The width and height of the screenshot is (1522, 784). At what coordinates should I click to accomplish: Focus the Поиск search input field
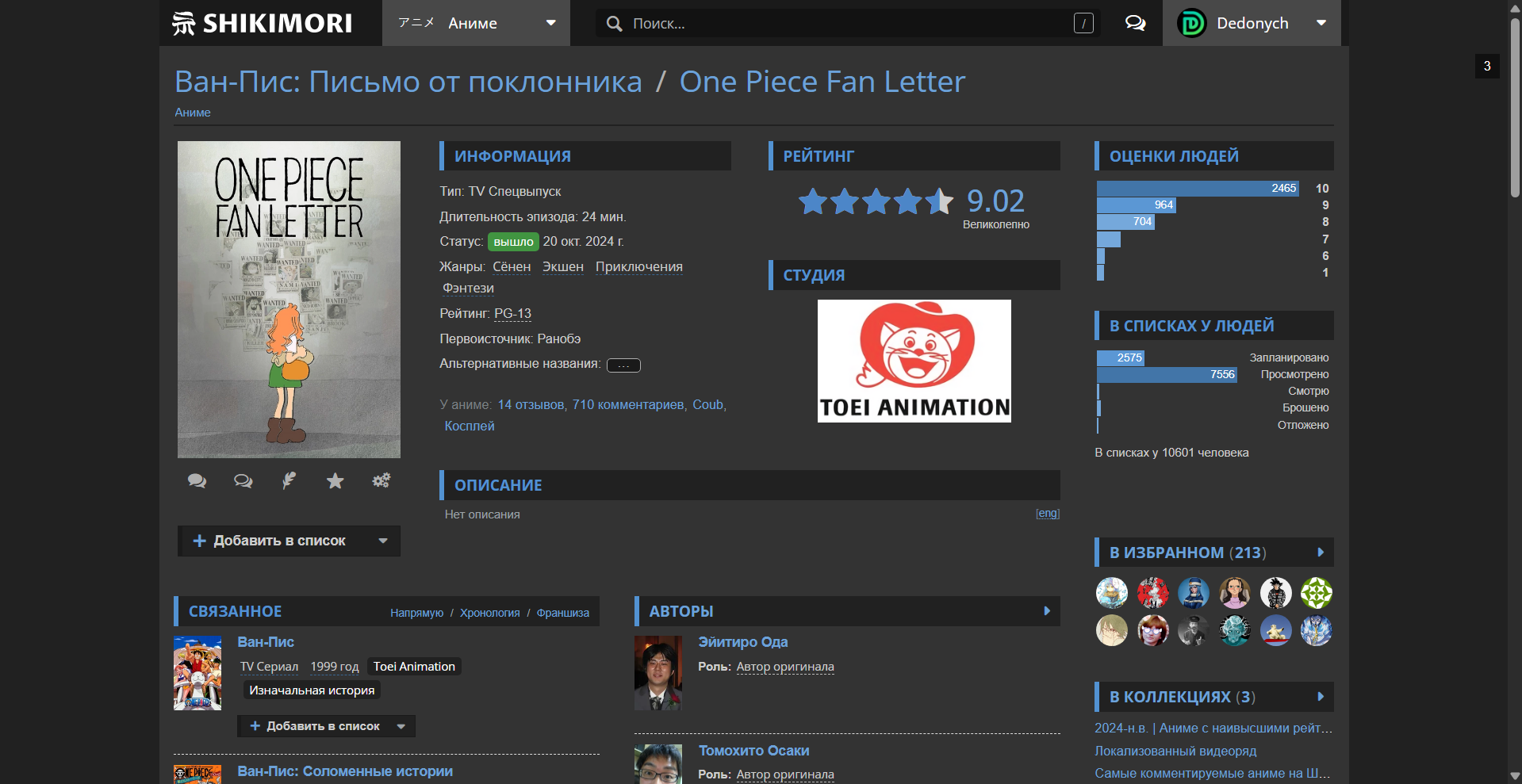(x=849, y=24)
